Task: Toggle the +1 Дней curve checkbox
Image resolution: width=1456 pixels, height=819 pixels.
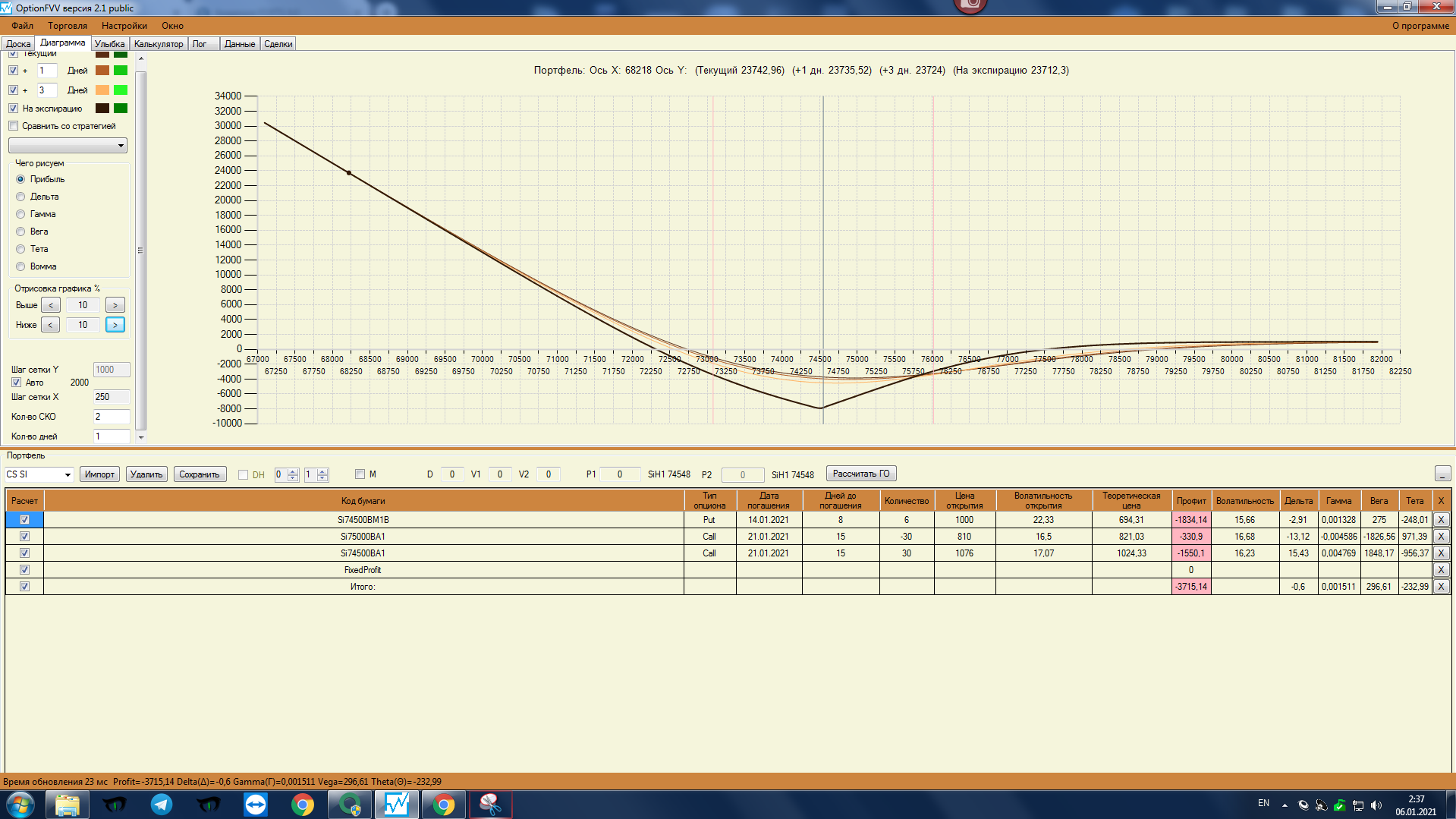Action: [x=14, y=71]
